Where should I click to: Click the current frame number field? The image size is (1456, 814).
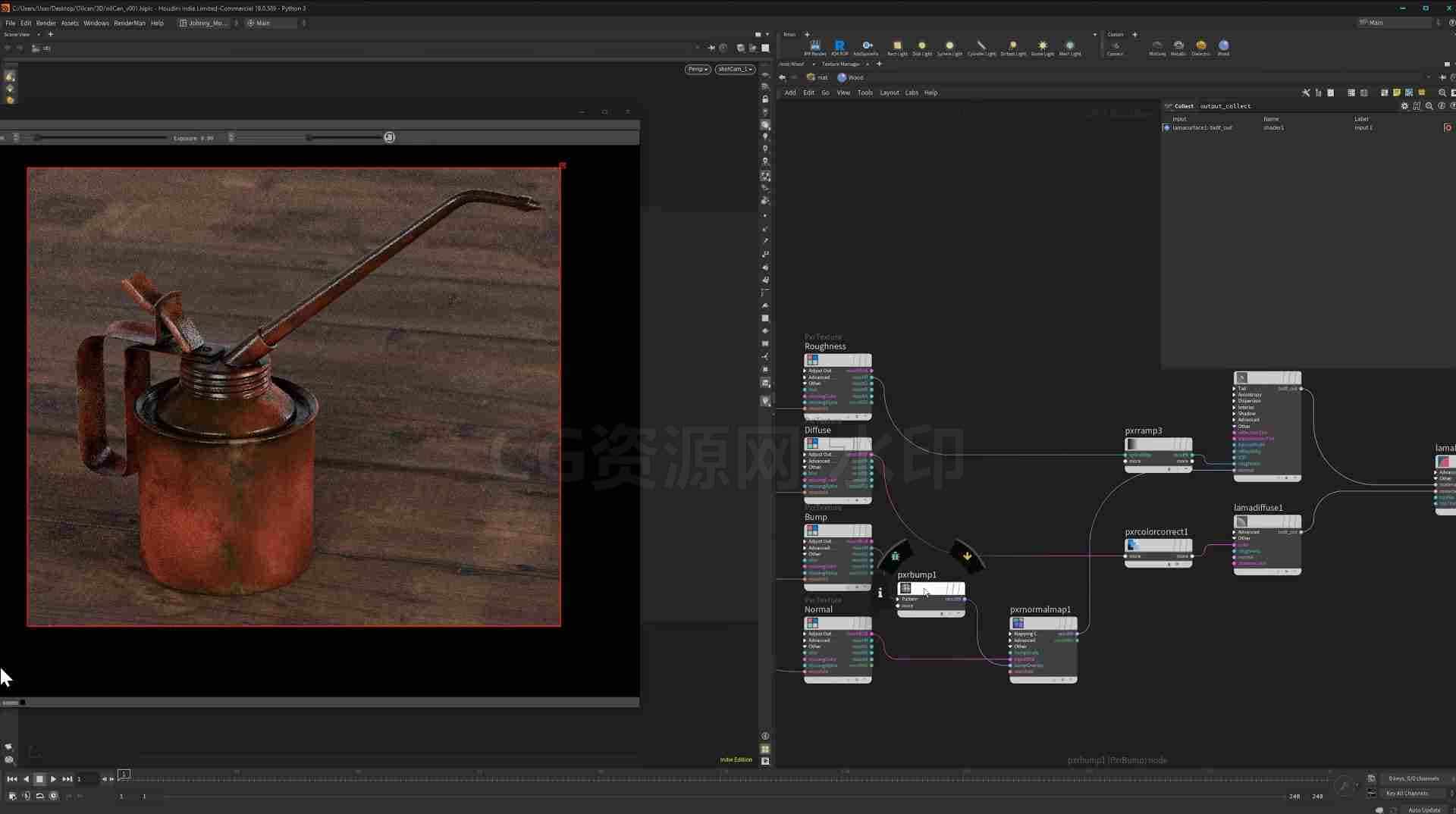coord(86,779)
